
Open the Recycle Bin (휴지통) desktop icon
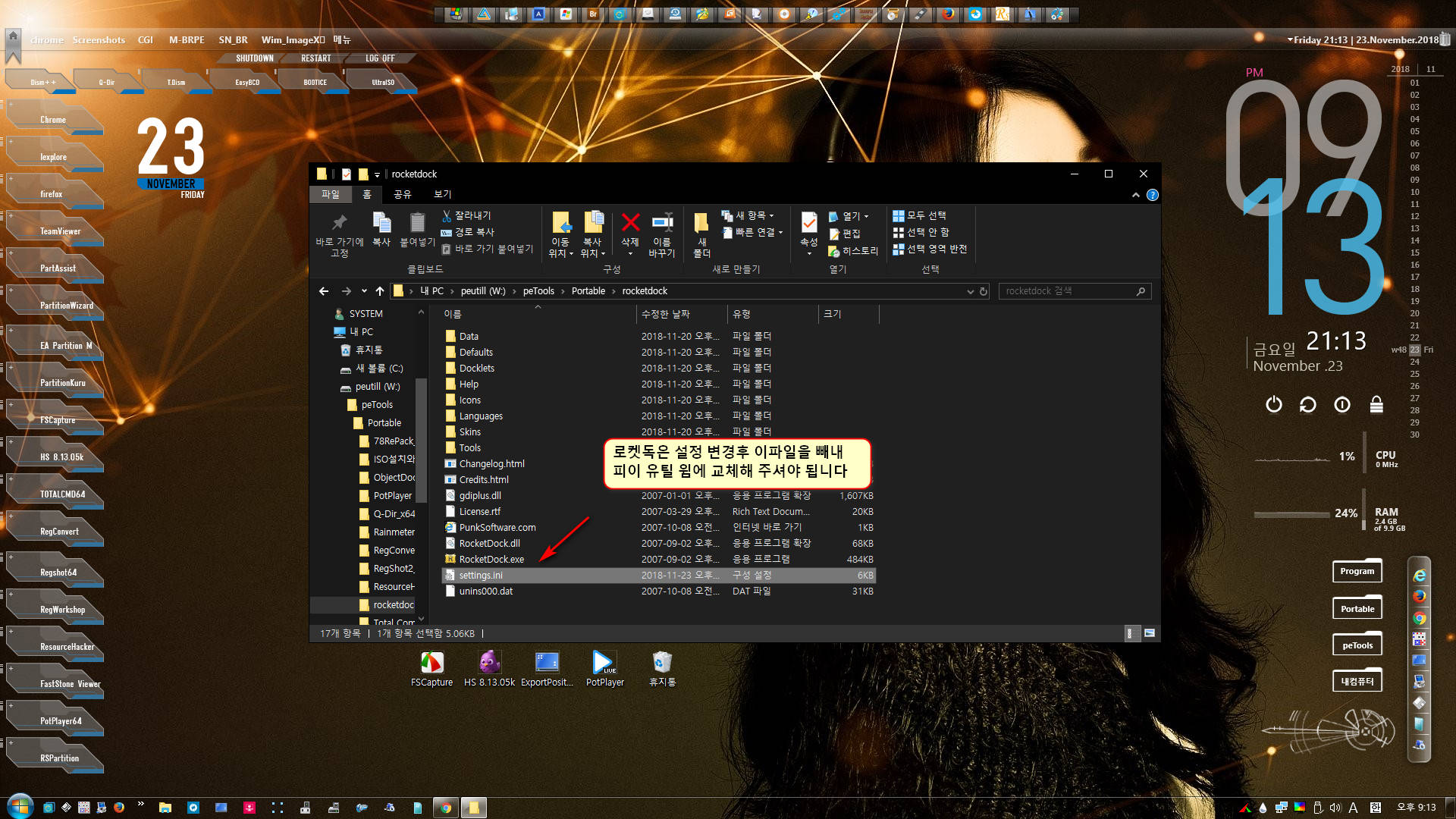tap(662, 662)
